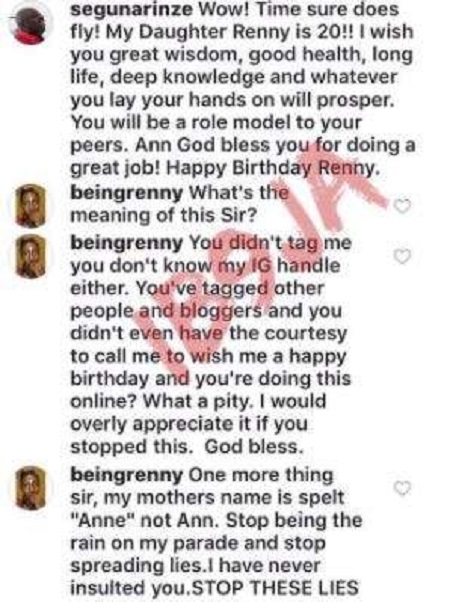Image resolution: width=450 pixels, height=602 pixels.
Task: Tap beingrenny avatar beside "One more thing" comment
Action: (30, 488)
